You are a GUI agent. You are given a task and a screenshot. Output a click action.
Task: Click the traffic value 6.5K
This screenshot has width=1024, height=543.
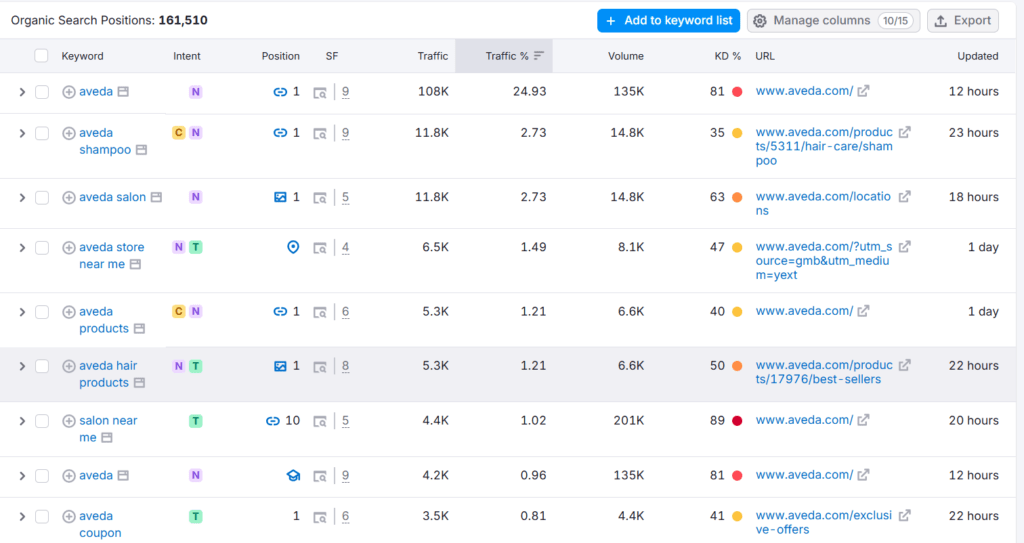coord(436,248)
